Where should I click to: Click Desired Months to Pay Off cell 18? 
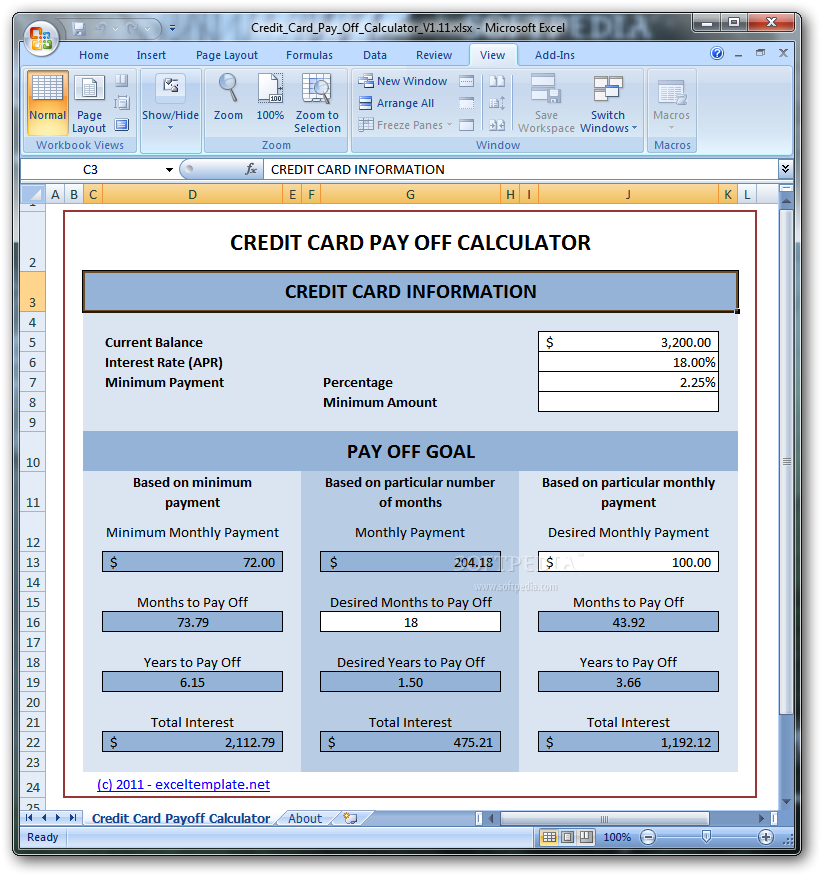(410, 622)
